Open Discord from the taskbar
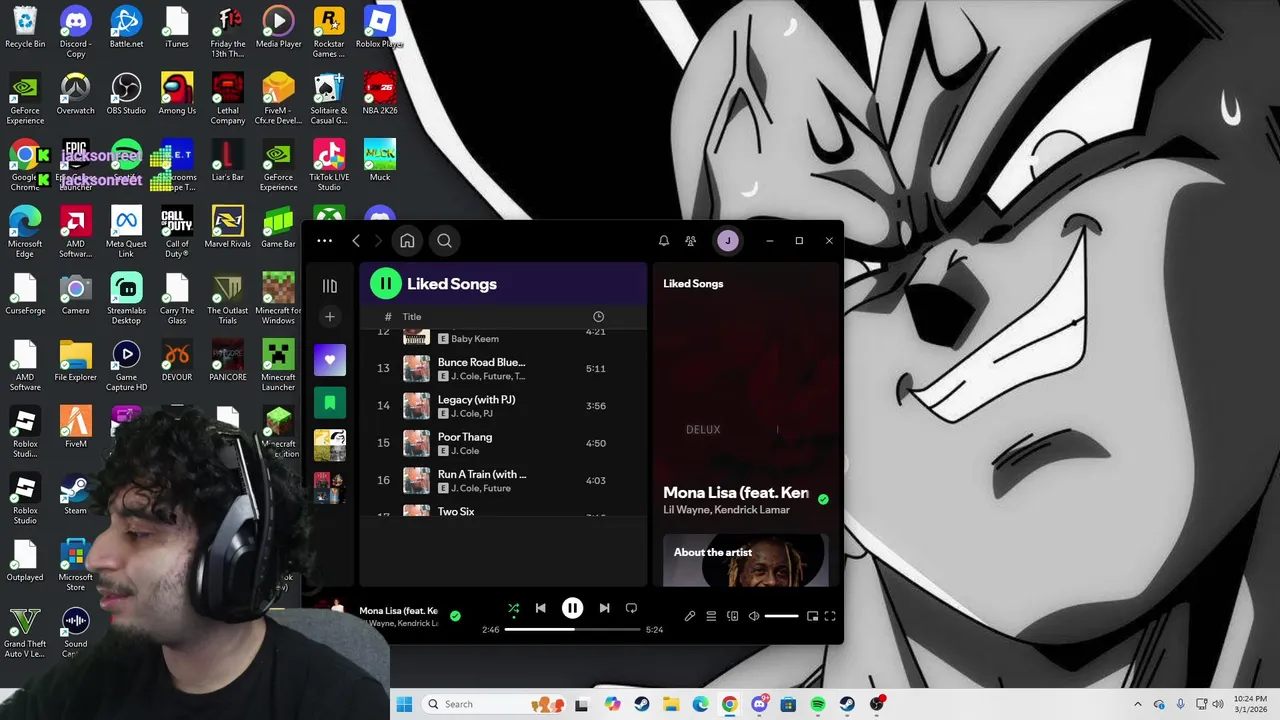Image resolution: width=1280 pixels, height=720 pixels. (x=760, y=704)
